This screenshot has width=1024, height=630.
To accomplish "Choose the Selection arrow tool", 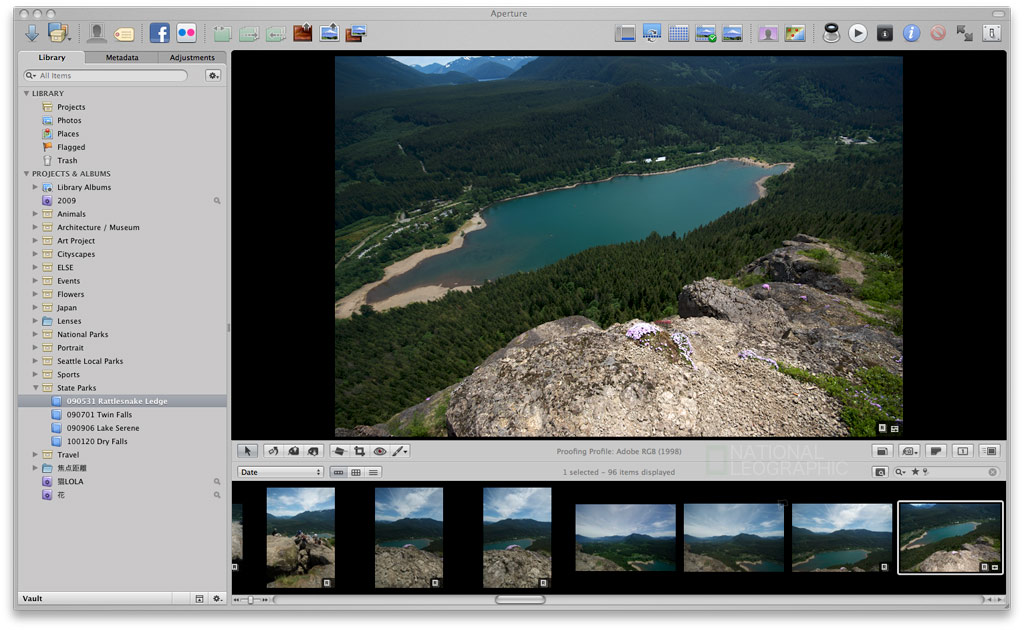I will pyautogui.click(x=248, y=451).
